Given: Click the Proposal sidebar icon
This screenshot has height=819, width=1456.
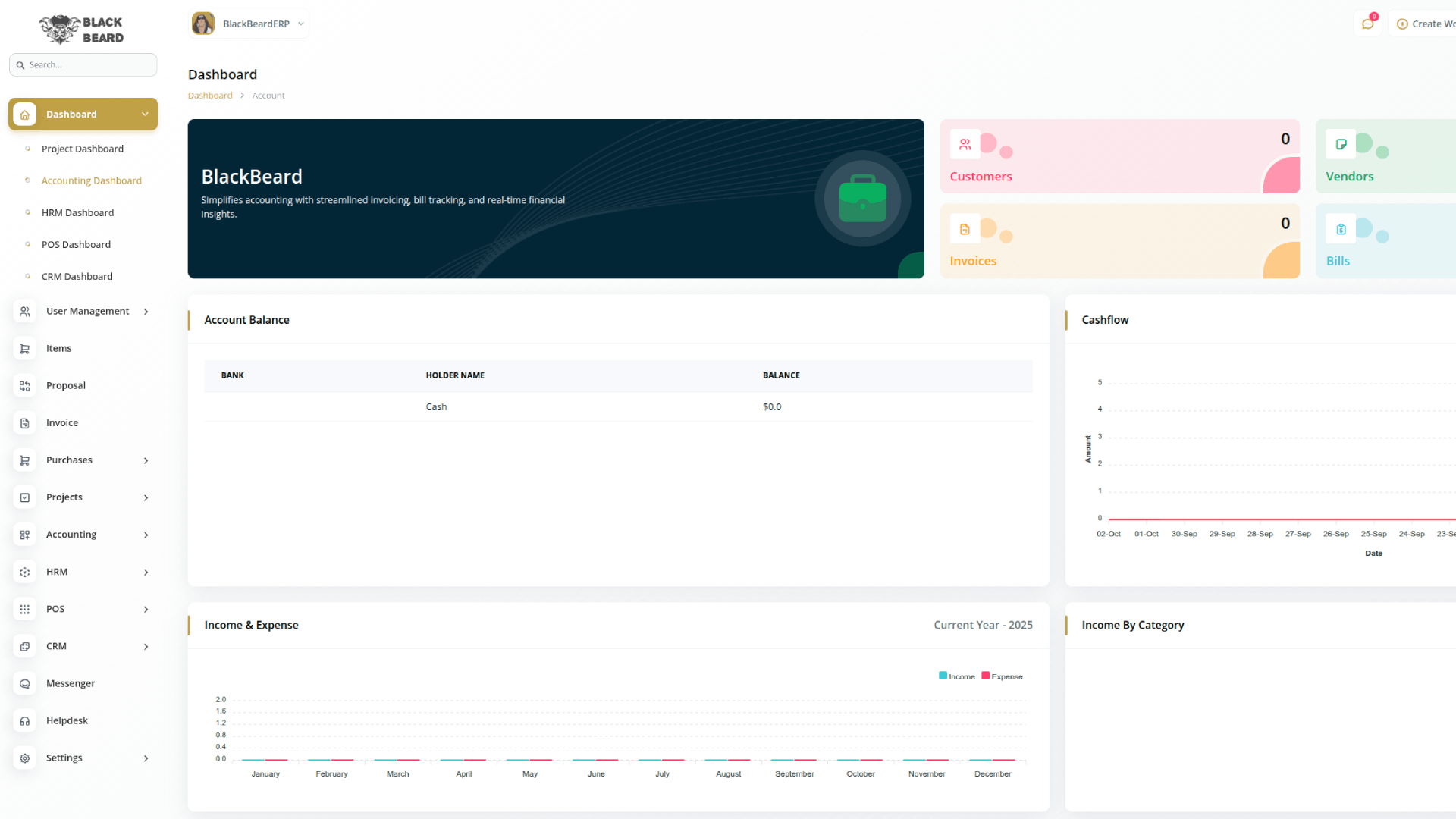Looking at the screenshot, I should click(x=25, y=385).
